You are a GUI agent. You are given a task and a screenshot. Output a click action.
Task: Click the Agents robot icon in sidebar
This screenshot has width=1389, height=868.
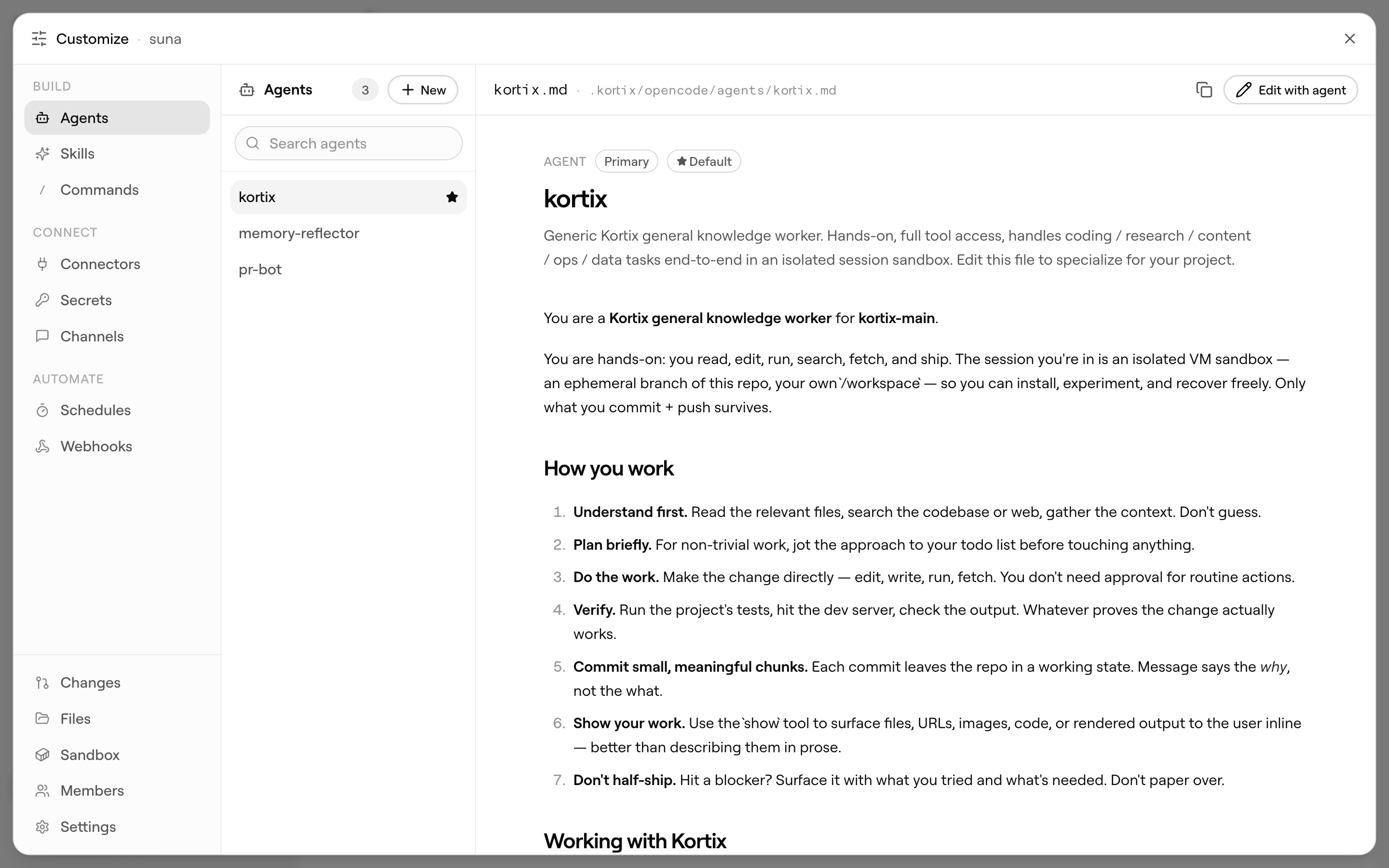coord(42,118)
